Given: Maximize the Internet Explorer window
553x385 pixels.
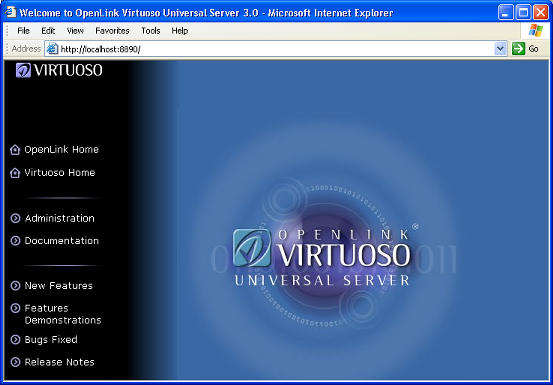Looking at the screenshot, I should tap(523, 13).
